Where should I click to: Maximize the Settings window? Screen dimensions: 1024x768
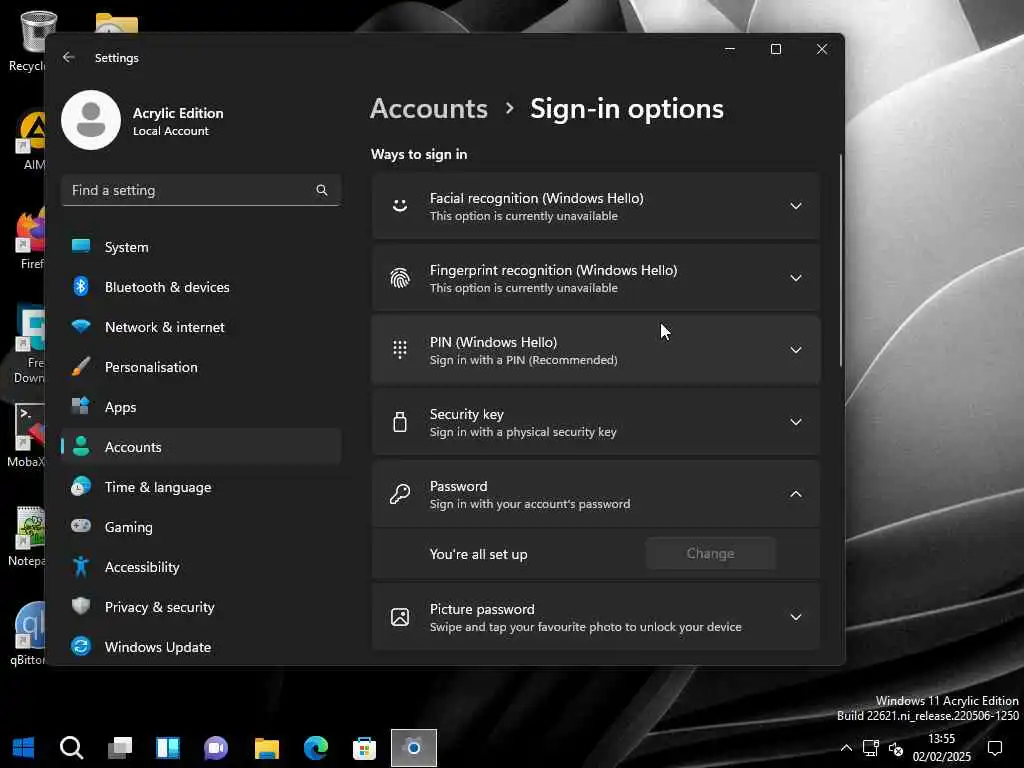776,49
